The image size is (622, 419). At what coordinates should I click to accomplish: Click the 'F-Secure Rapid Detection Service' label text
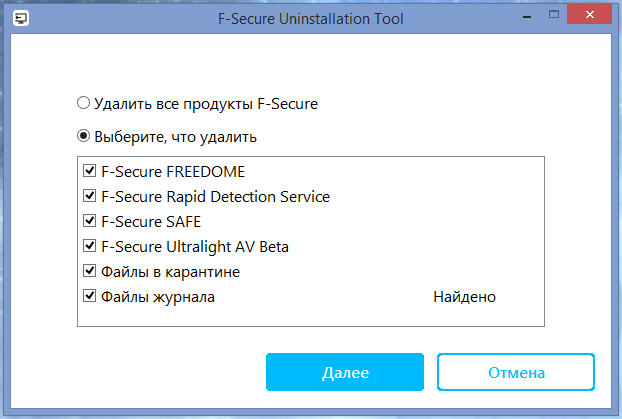[x=215, y=196]
